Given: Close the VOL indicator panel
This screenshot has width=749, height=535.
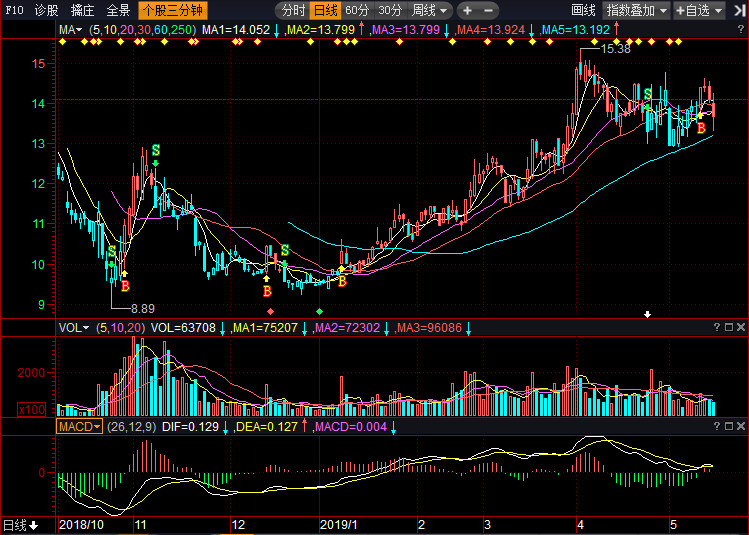Looking at the screenshot, I should click(741, 327).
